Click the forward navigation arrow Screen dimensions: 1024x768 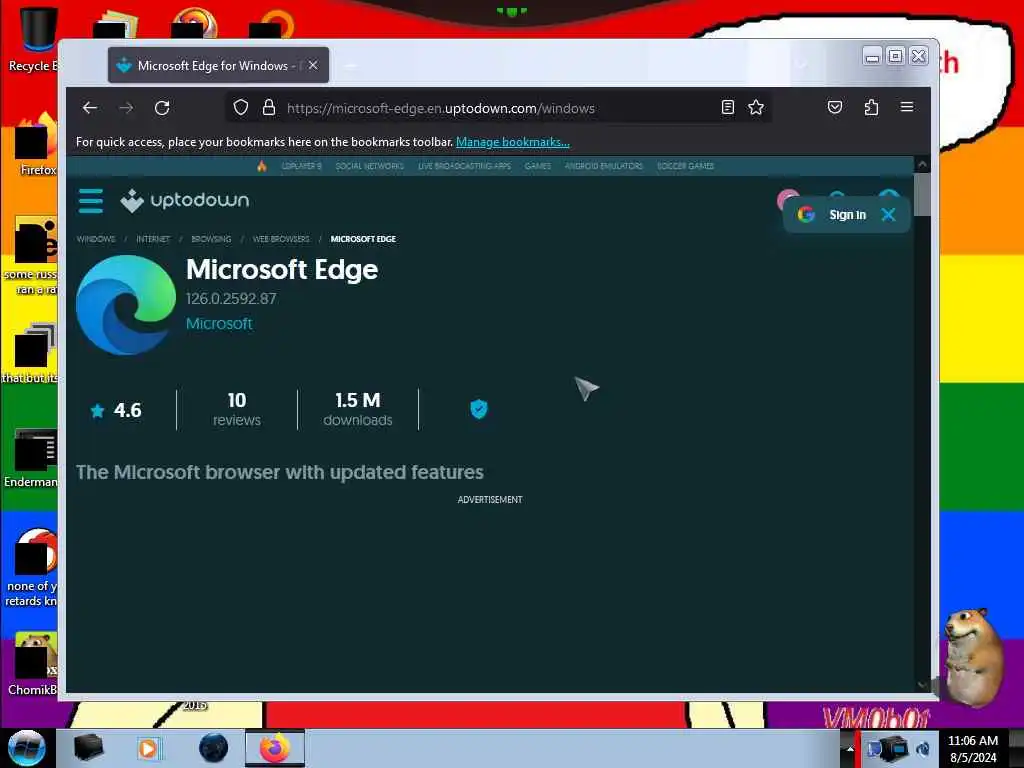pyautogui.click(x=126, y=108)
